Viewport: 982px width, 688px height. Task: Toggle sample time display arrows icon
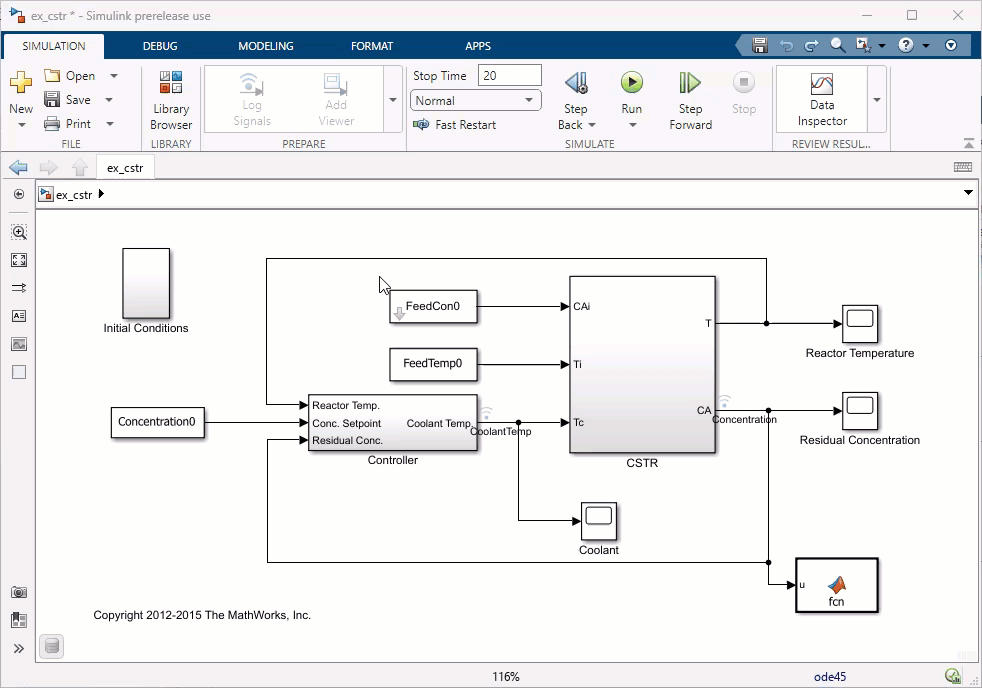19,288
